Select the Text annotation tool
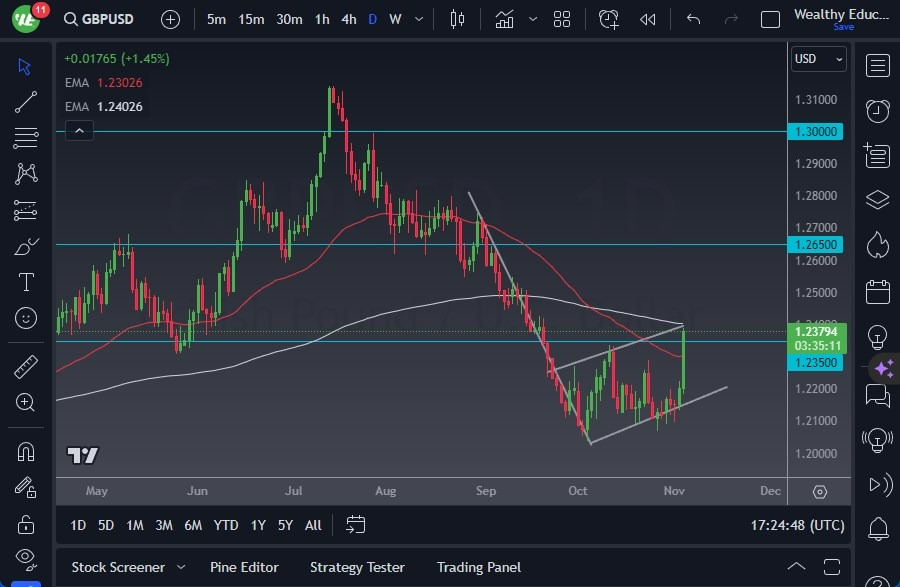Image resolution: width=900 pixels, height=587 pixels. [x=25, y=282]
